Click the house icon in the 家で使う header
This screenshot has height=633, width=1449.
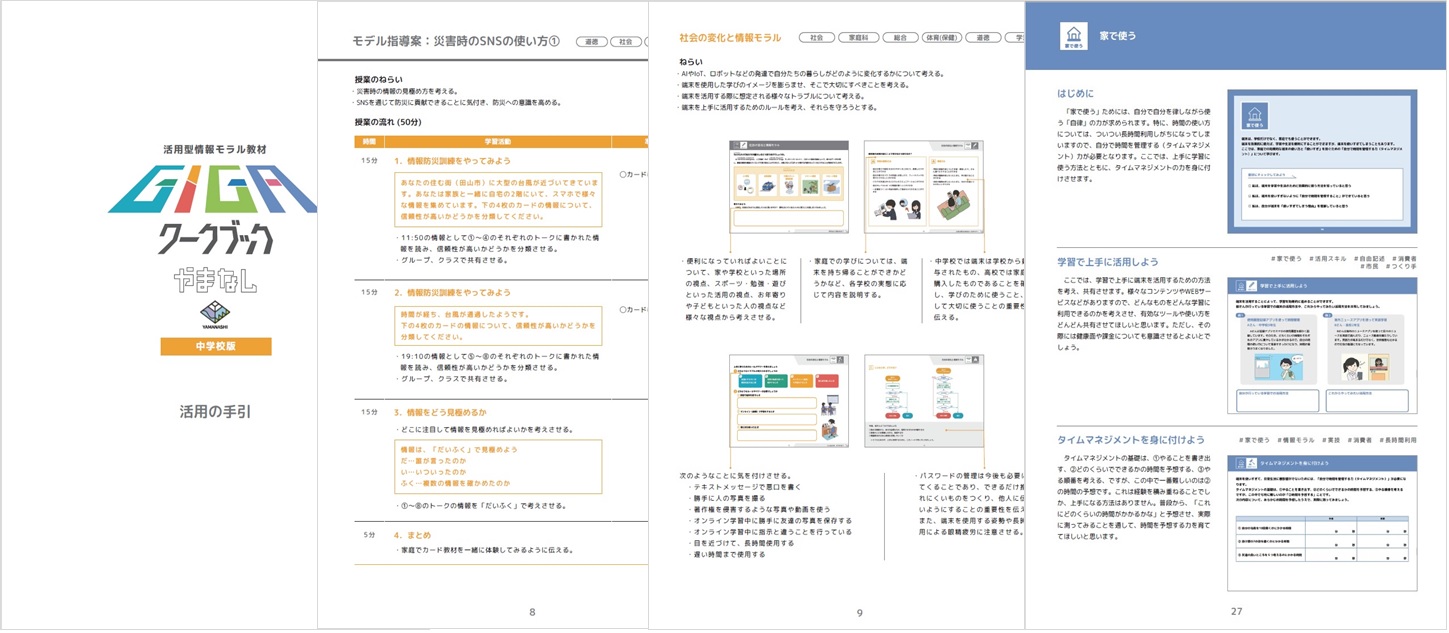click(1073, 35)
